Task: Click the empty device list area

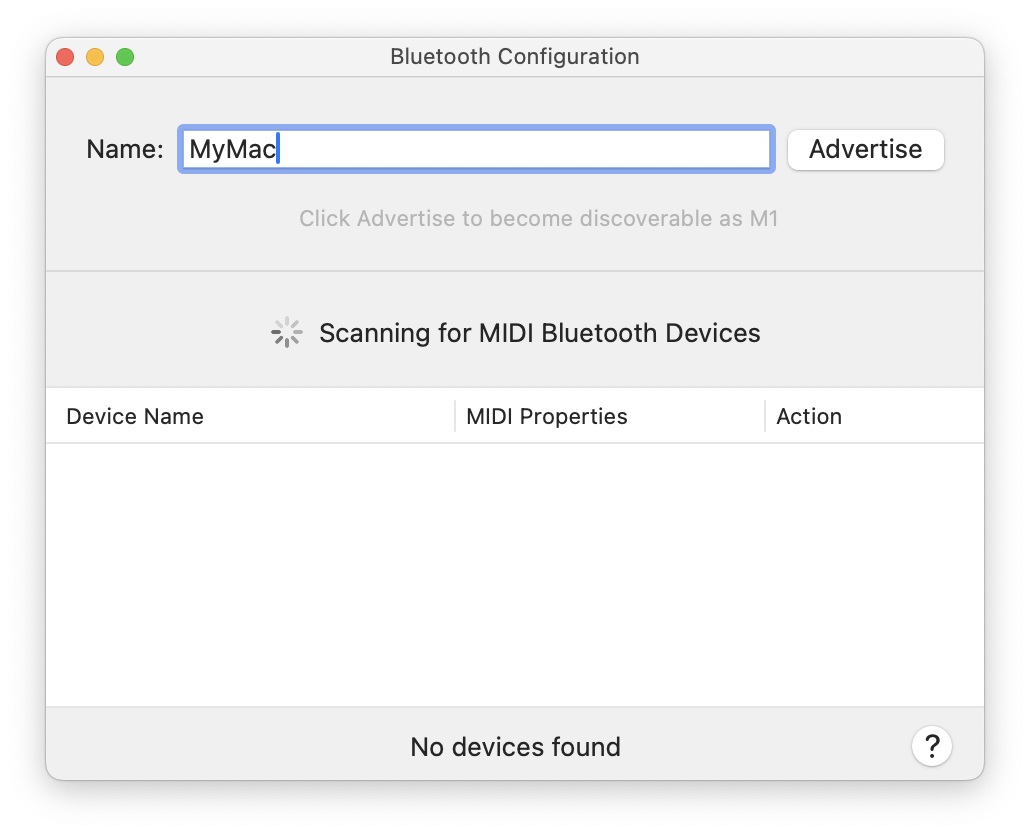Action: (515, 575)
